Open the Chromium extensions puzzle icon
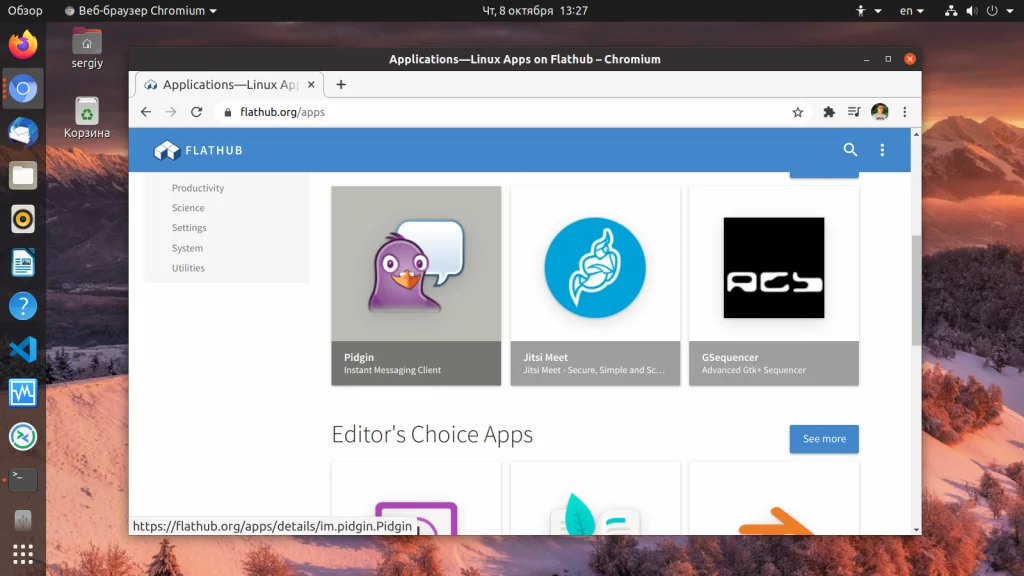Viewport: 1024px width, 576px height. click(829, 112)
